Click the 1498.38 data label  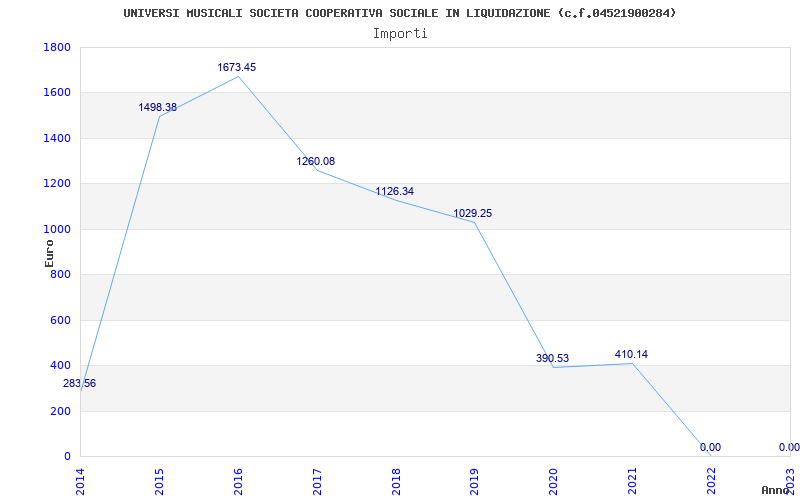pyautogui.click(x=158, y=107)
